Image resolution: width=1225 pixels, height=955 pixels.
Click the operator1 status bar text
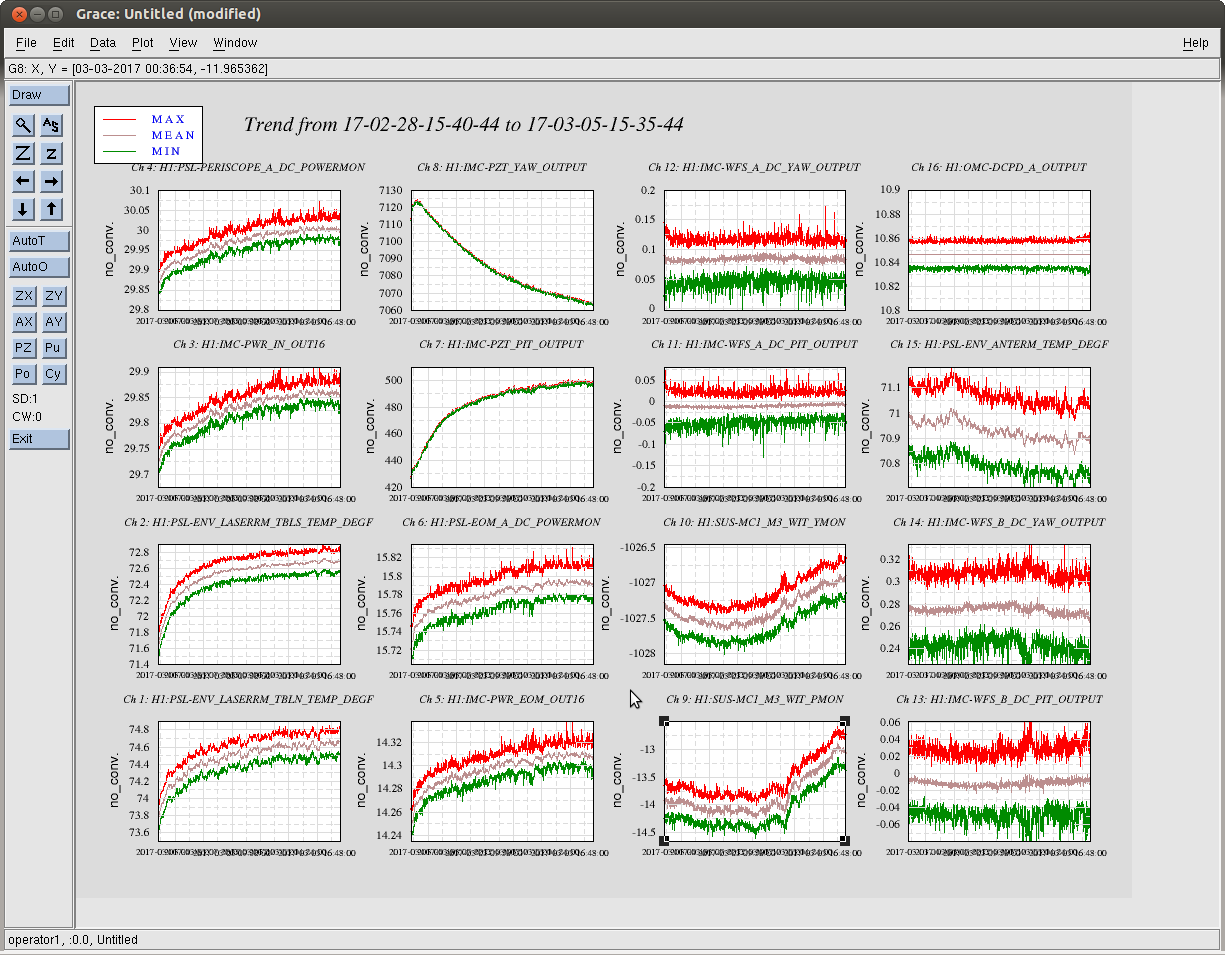pos(73,940)
